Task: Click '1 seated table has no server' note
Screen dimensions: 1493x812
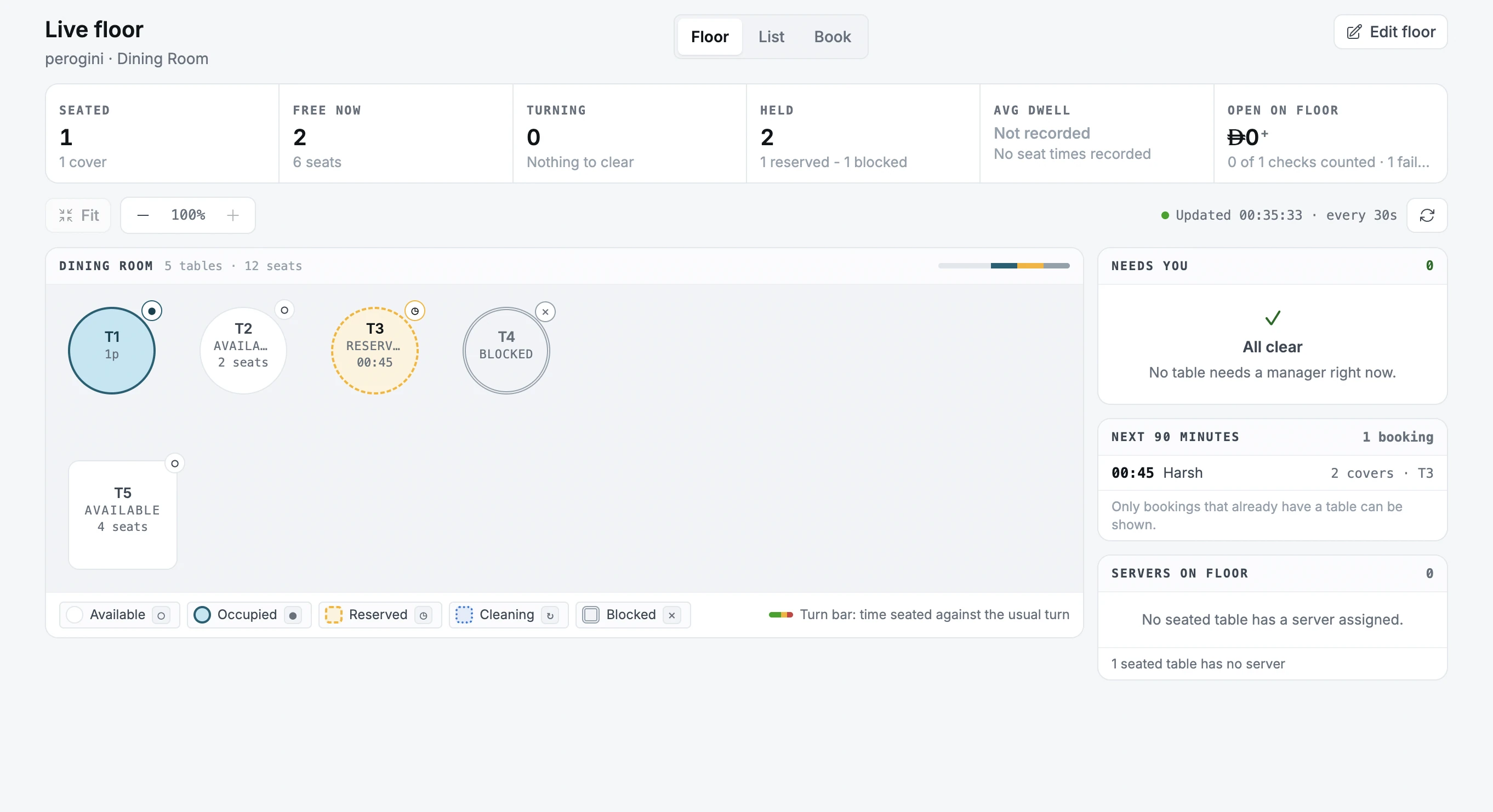Action: pyautogui.click(x=1198, y=664)
